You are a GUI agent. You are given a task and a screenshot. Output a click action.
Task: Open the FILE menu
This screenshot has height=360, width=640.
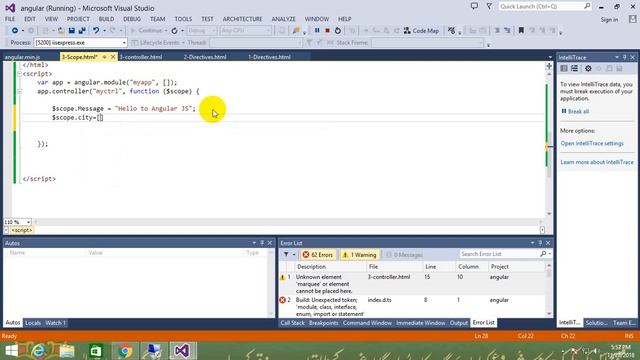10,19
